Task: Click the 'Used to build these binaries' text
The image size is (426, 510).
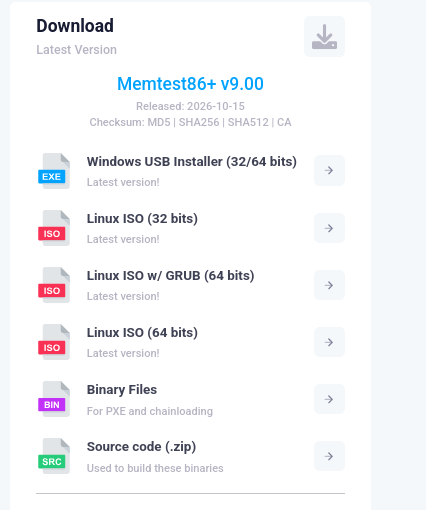Action: [155, 468]
